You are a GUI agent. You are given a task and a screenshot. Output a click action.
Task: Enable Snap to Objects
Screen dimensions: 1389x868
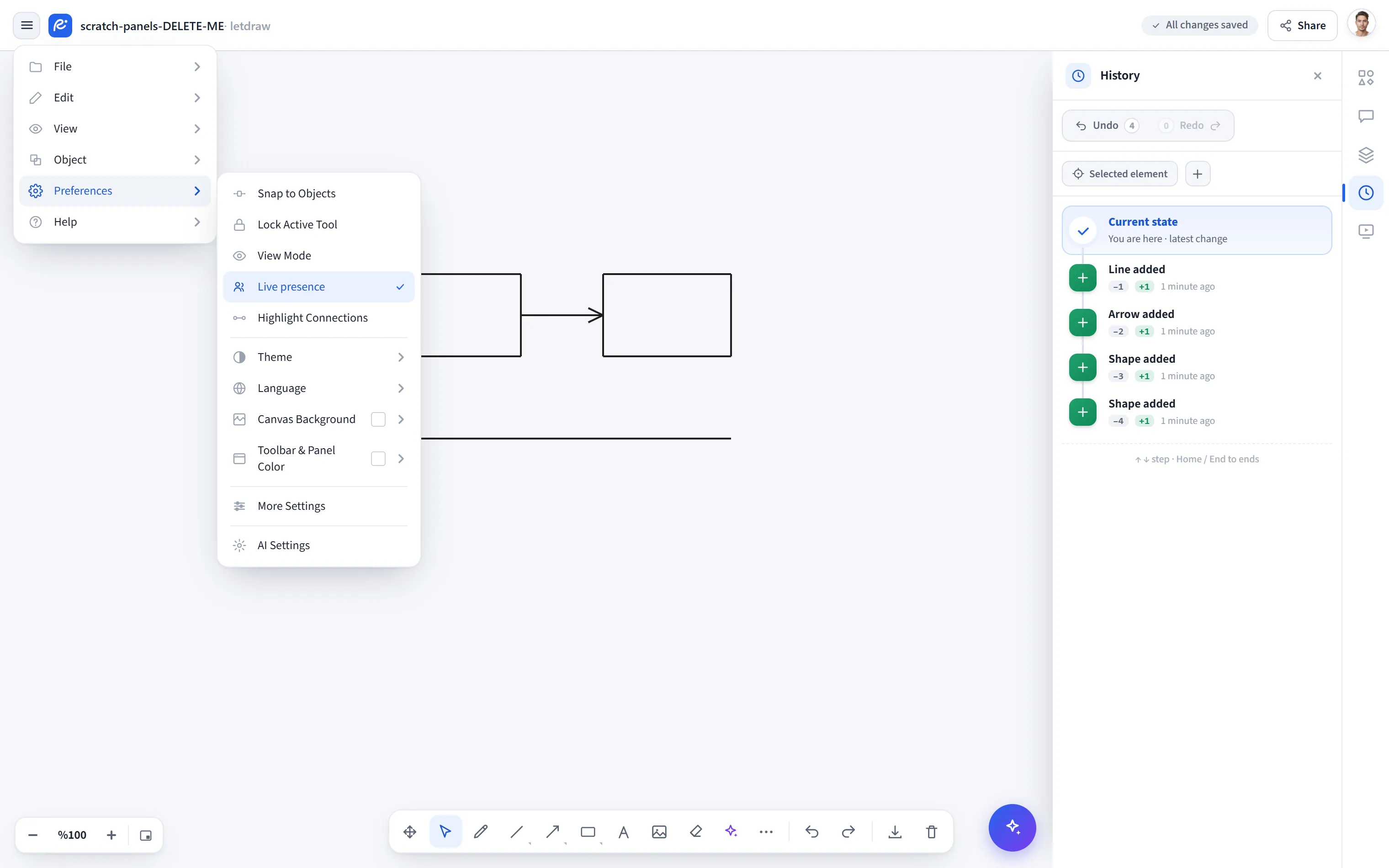(x=318, y=193)
